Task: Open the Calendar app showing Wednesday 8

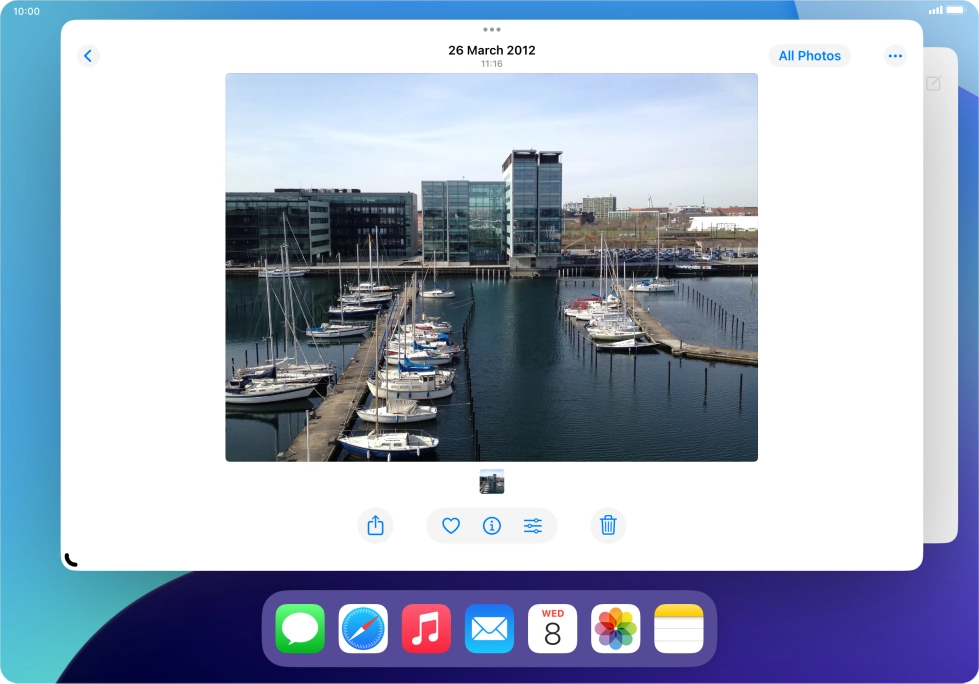Action: [x=553, y=628]
